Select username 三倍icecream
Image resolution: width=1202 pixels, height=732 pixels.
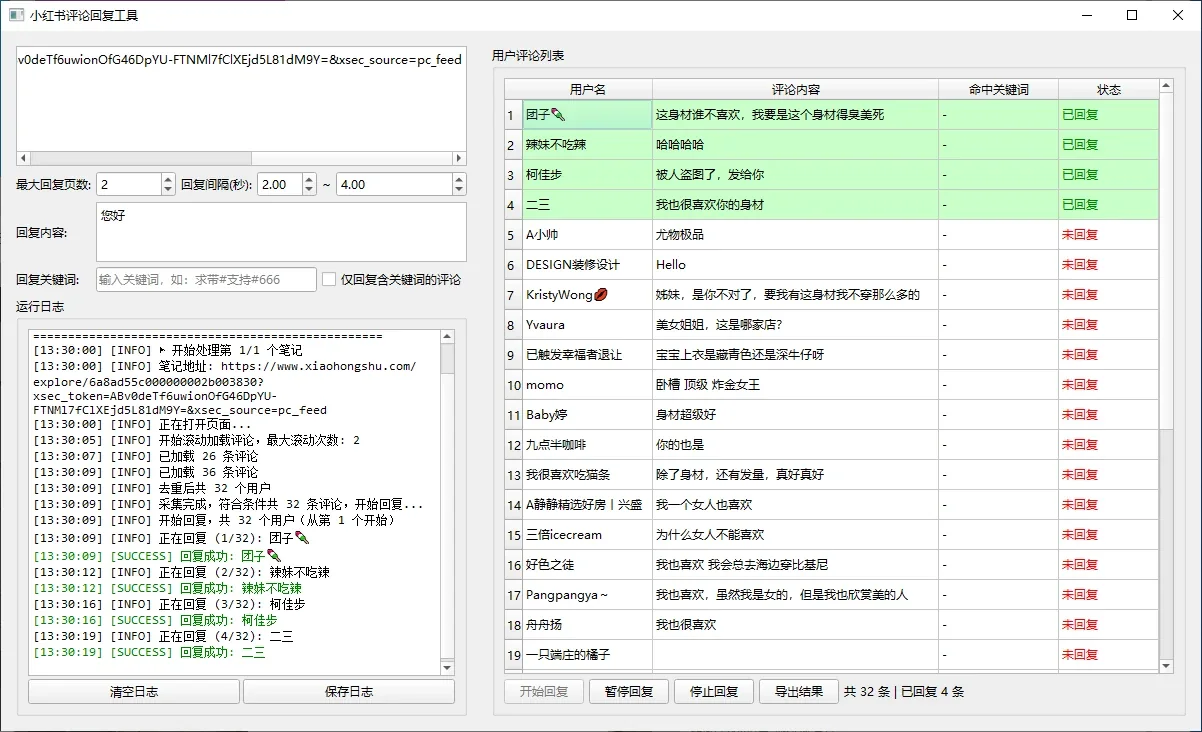(x=588, y=535)
